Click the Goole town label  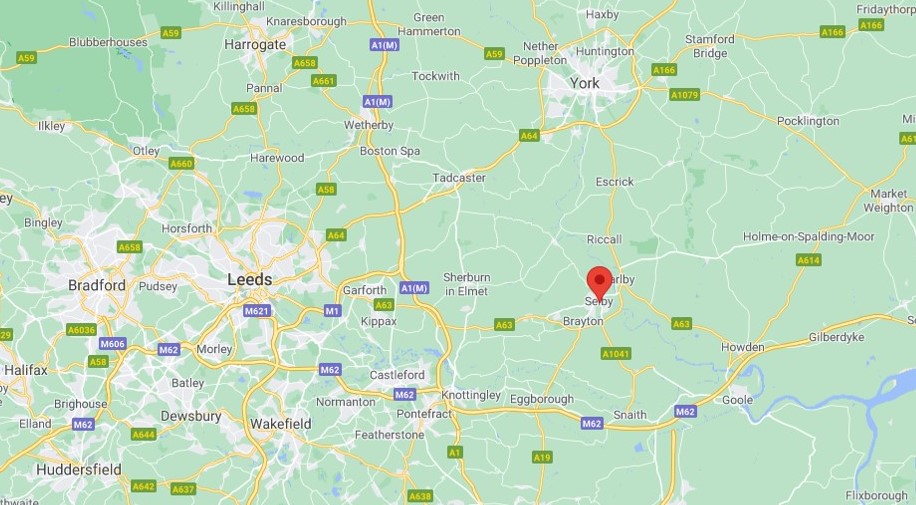(x=737, y=400)
